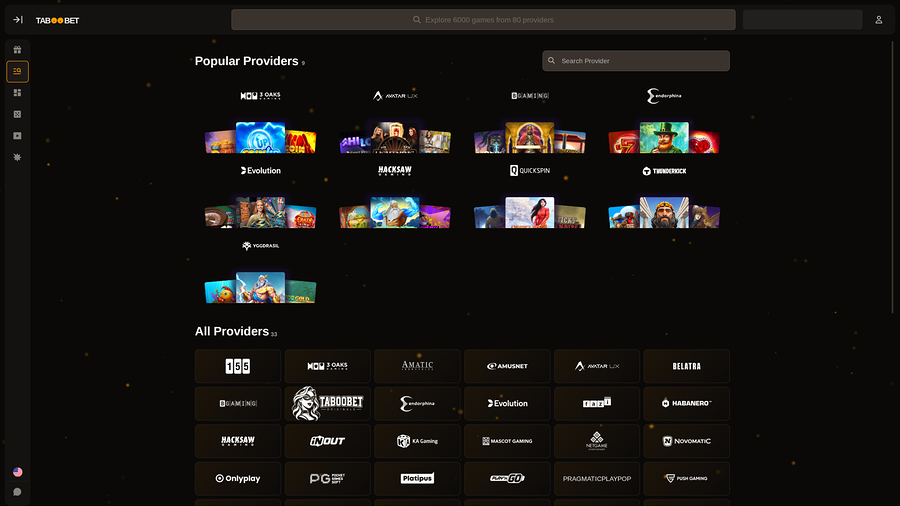
Task: Select 3 Oaks tile in All Providers
Action: coord(328,366)
